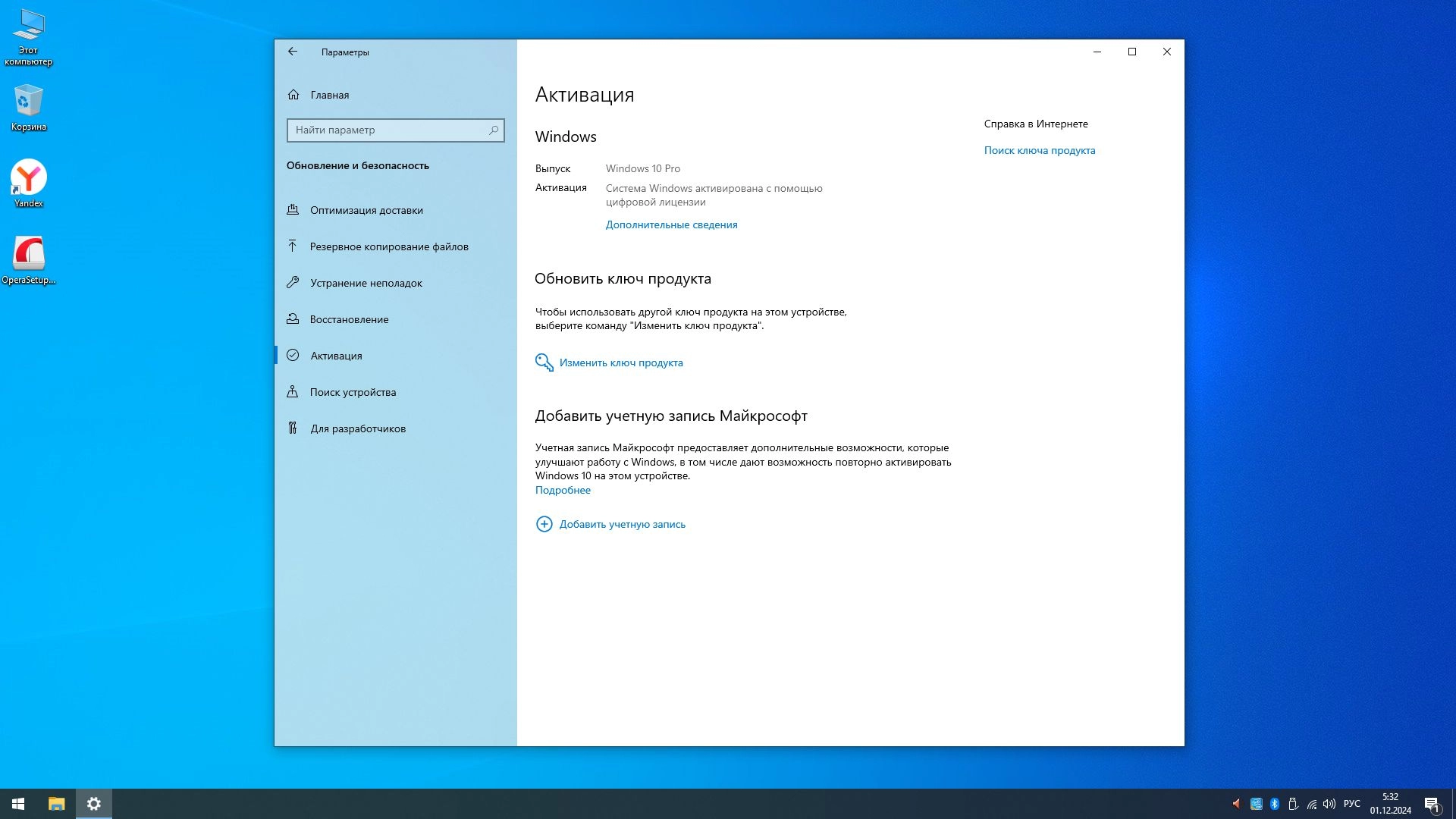The image size is (1456, 819).
Task: Open Оптимизация доставки settings section
Action: click(366, 210)
